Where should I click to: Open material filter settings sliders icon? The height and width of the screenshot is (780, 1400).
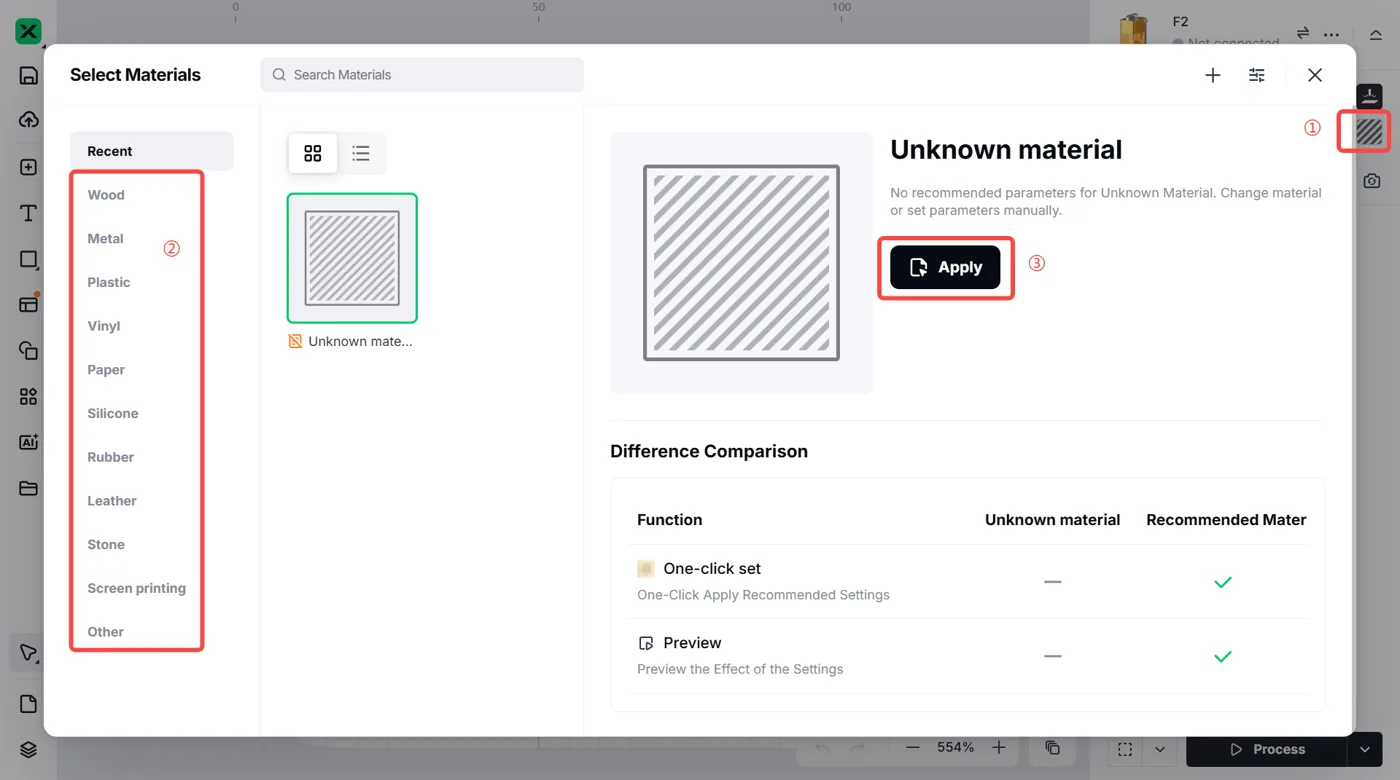click(x=1257, y=75)
